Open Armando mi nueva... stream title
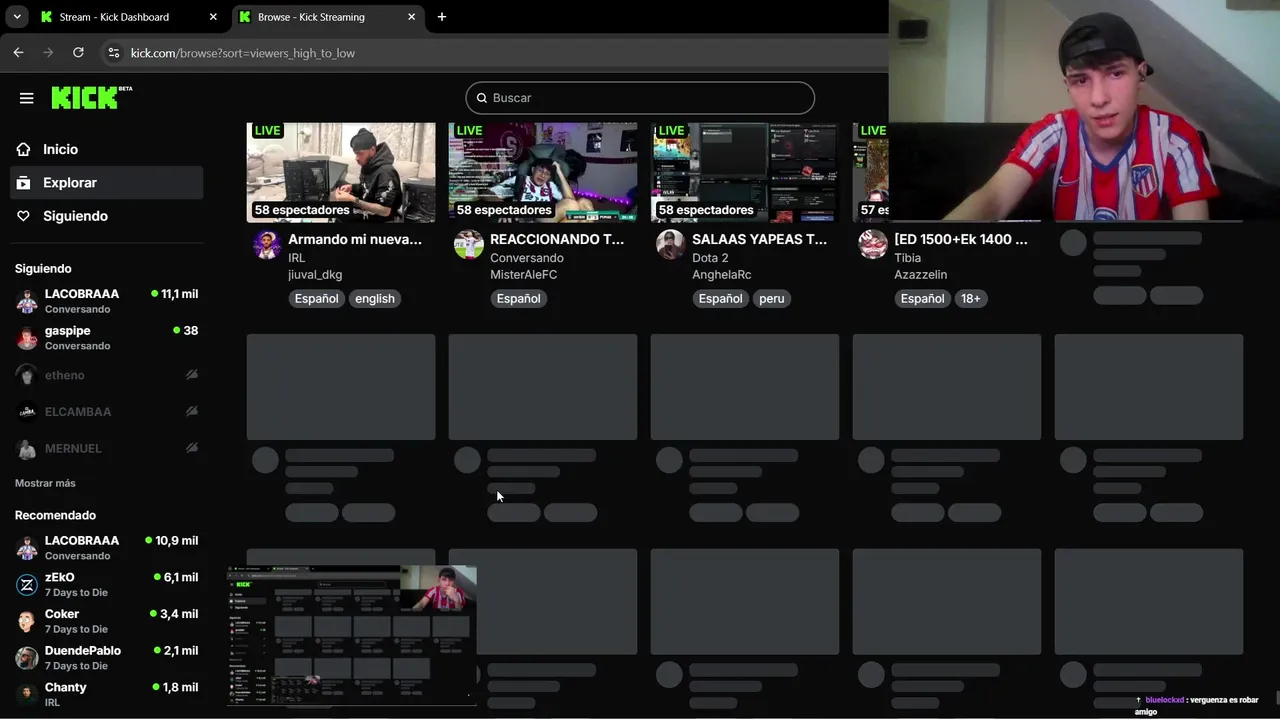The height and width of the screenshot is (720, 1280). click(355, 240)
